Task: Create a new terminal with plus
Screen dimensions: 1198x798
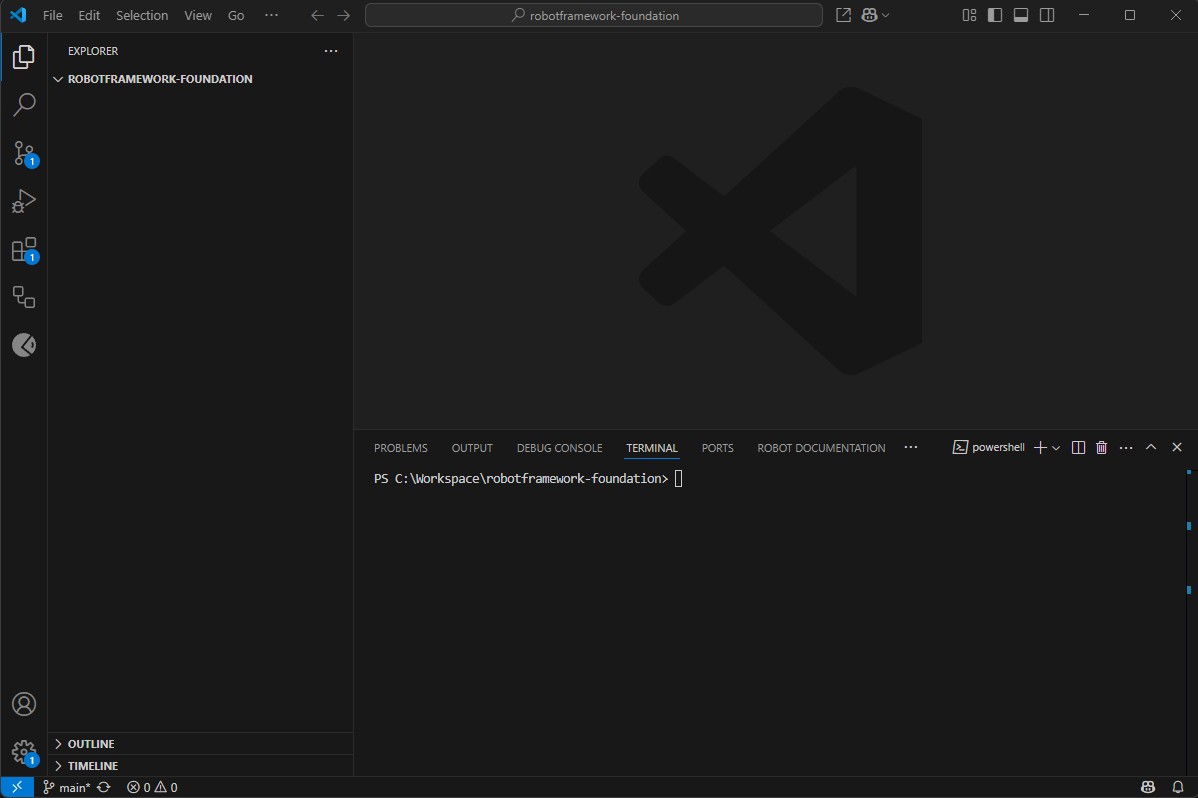Action: tap(1040, 448)
